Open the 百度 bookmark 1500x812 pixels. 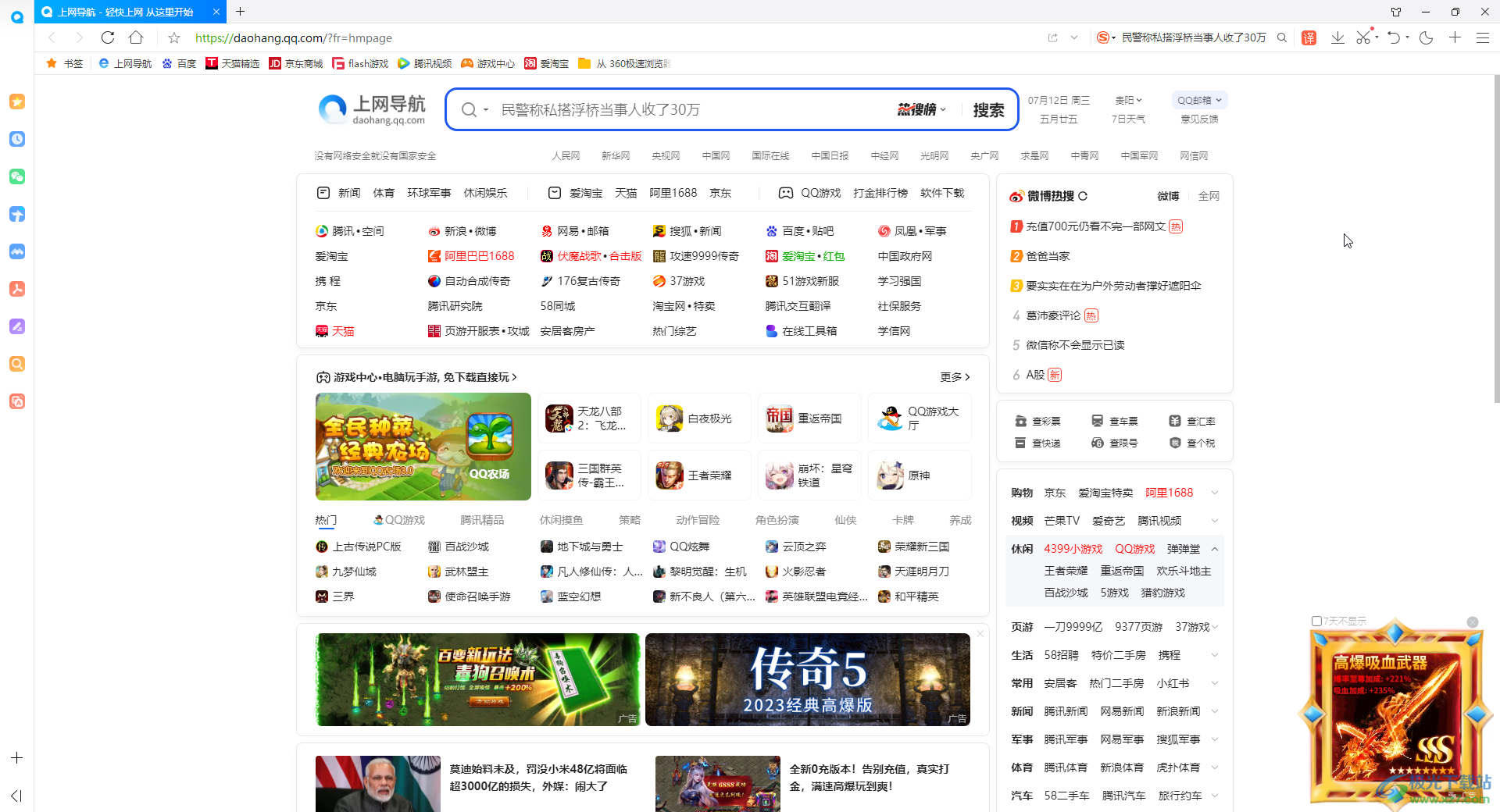coord(179,63)
